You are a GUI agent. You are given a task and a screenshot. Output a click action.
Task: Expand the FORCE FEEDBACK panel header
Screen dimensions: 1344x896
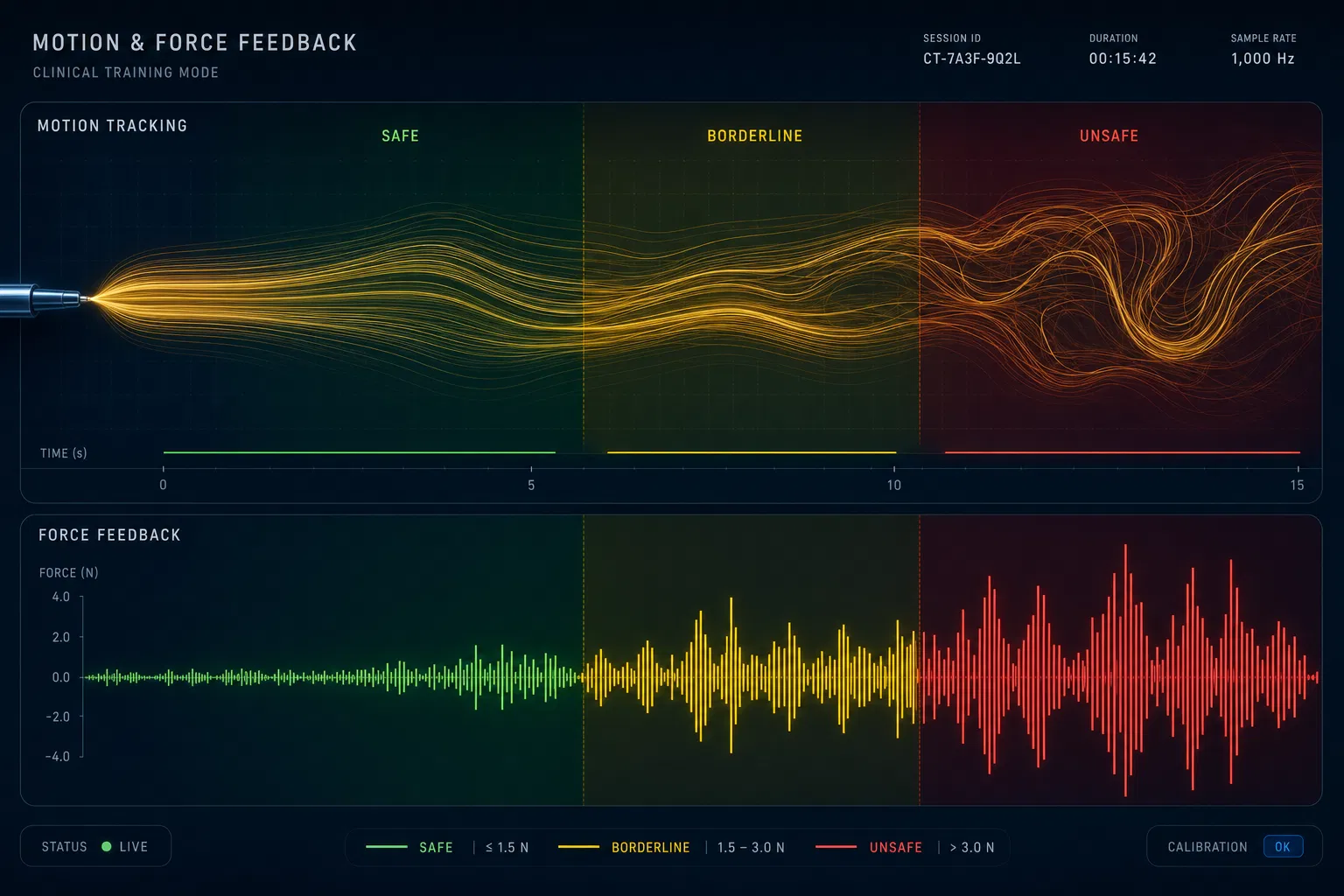[108, 535]
